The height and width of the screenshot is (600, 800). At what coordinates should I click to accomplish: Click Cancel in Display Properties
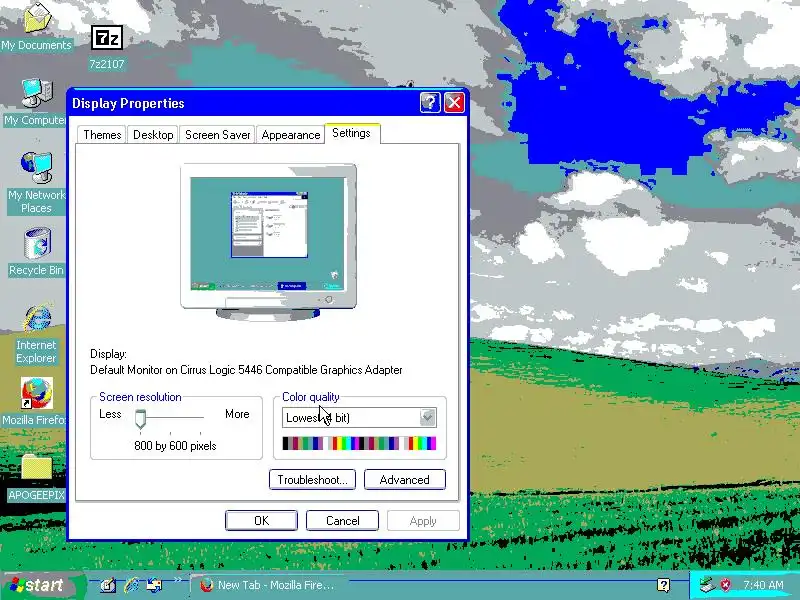tap(342, 520)
